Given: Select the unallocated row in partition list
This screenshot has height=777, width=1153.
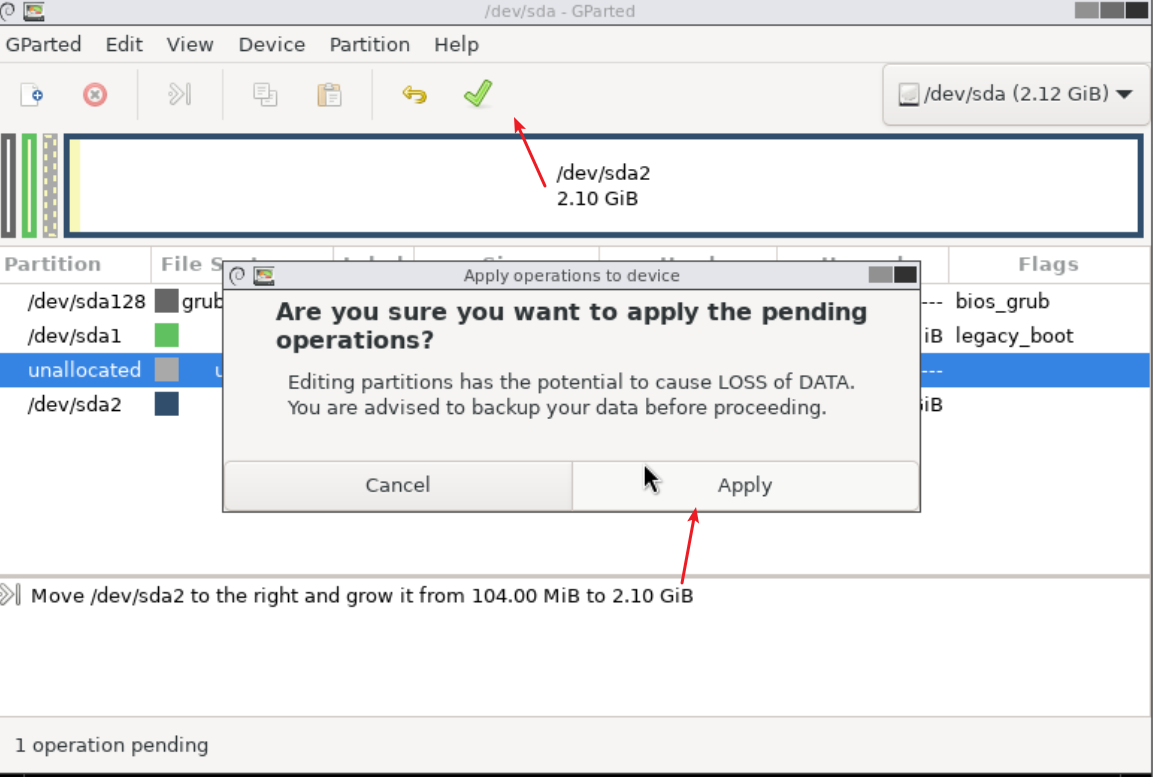Looking at the screenshot, I should [x=85, y=370].
